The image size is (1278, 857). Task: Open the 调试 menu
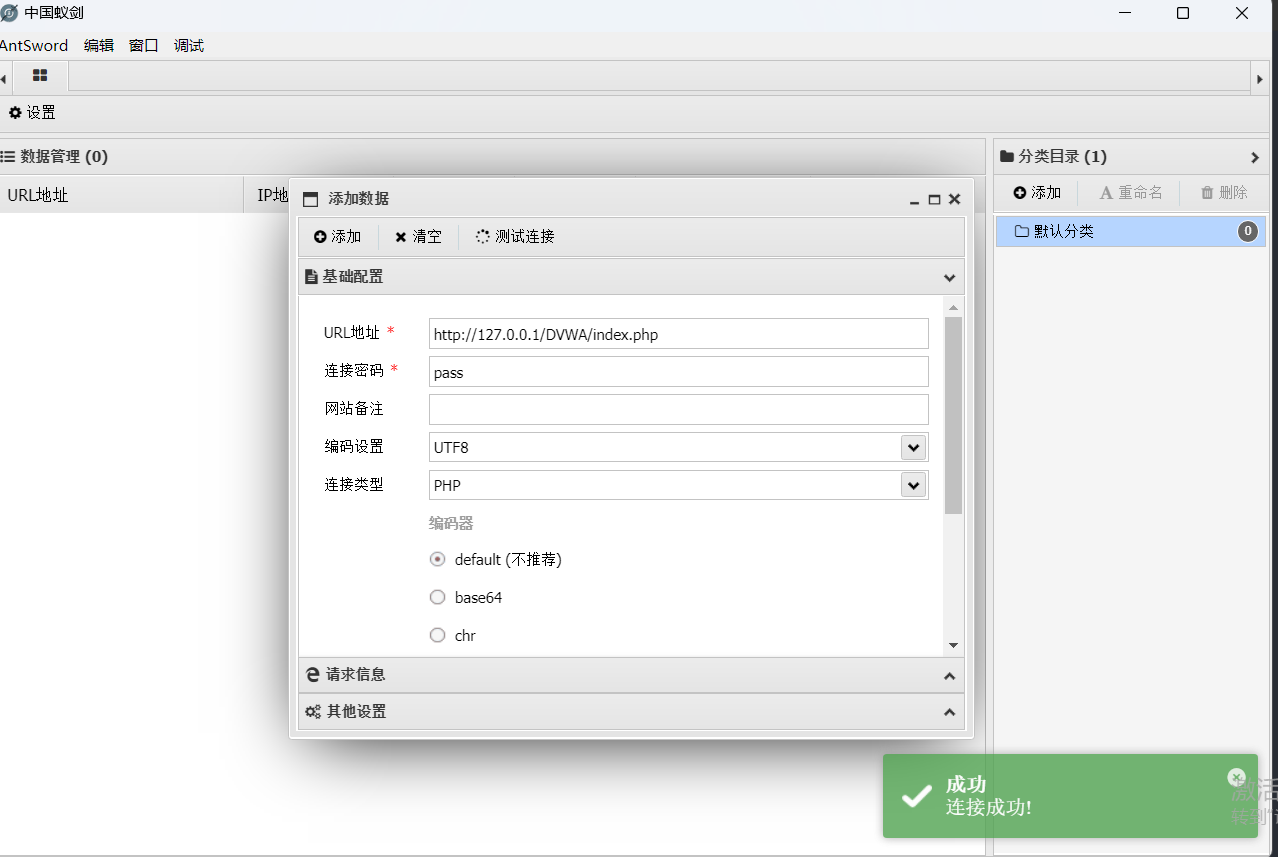(x=189, y=45)
